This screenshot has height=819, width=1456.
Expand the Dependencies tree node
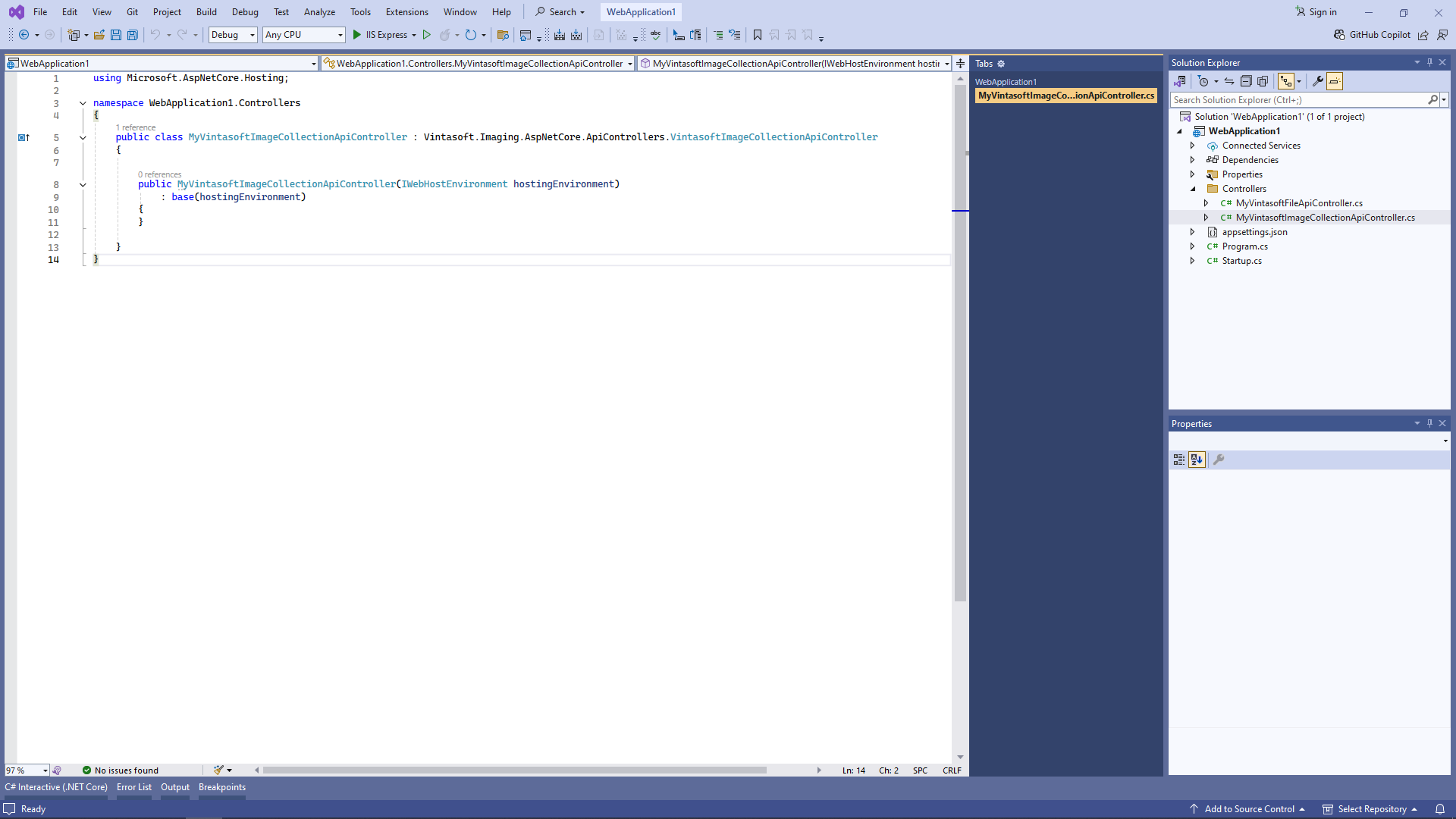pos(1192,160)
